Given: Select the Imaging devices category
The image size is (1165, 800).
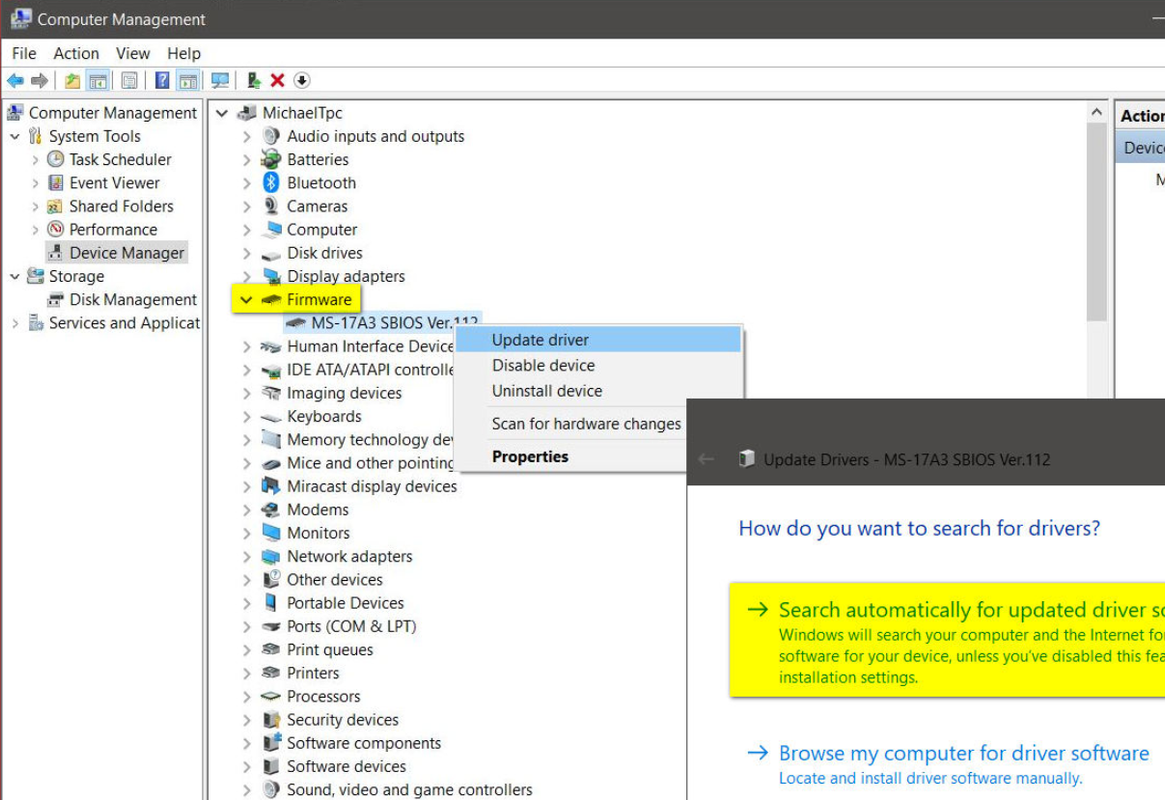Looking at the screenshot, I should [344, 393].
